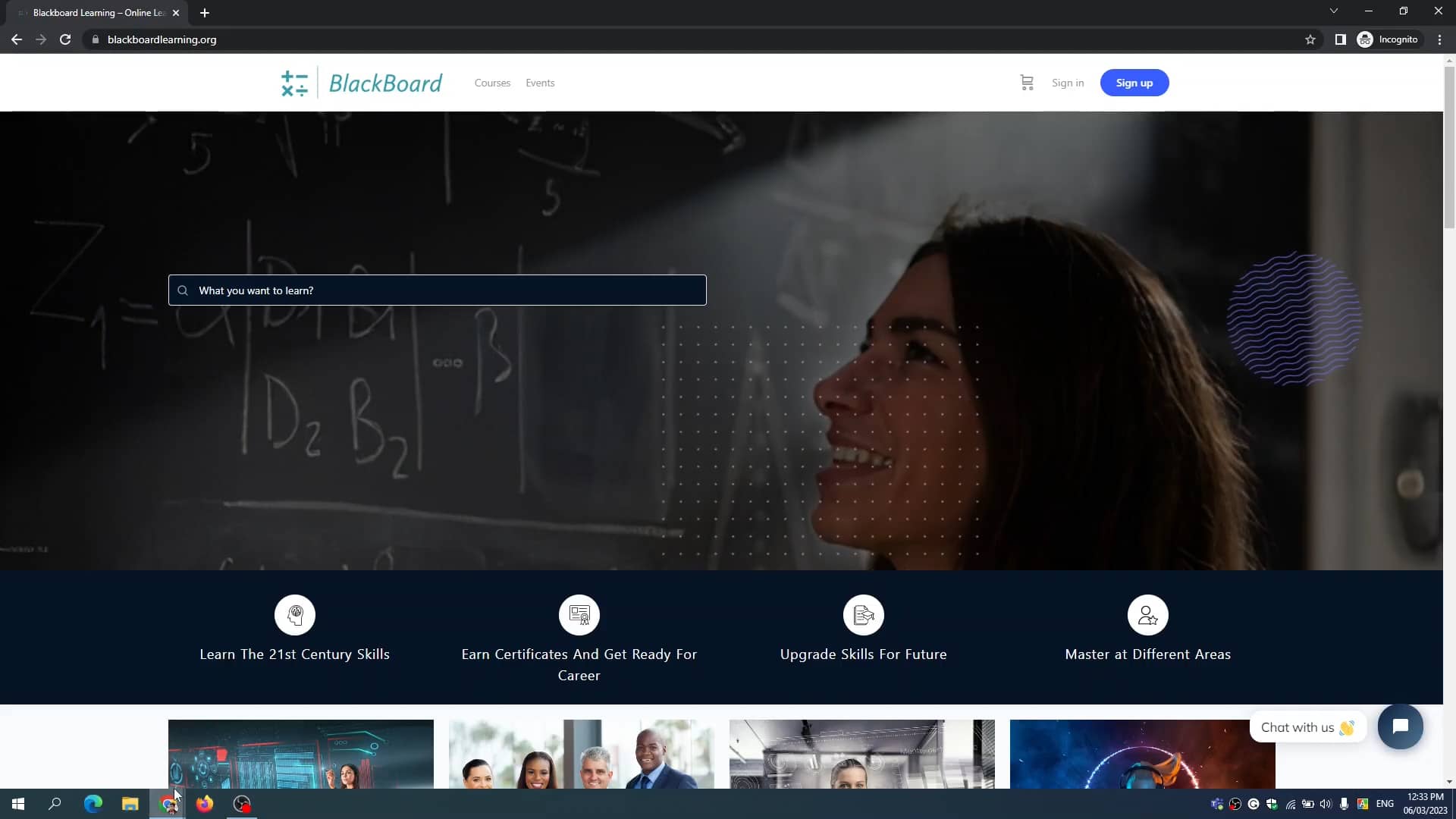1456x819 pixels.
Task: Click the Learn 21st Century Skills icon
Action: [x=294, y=614]
